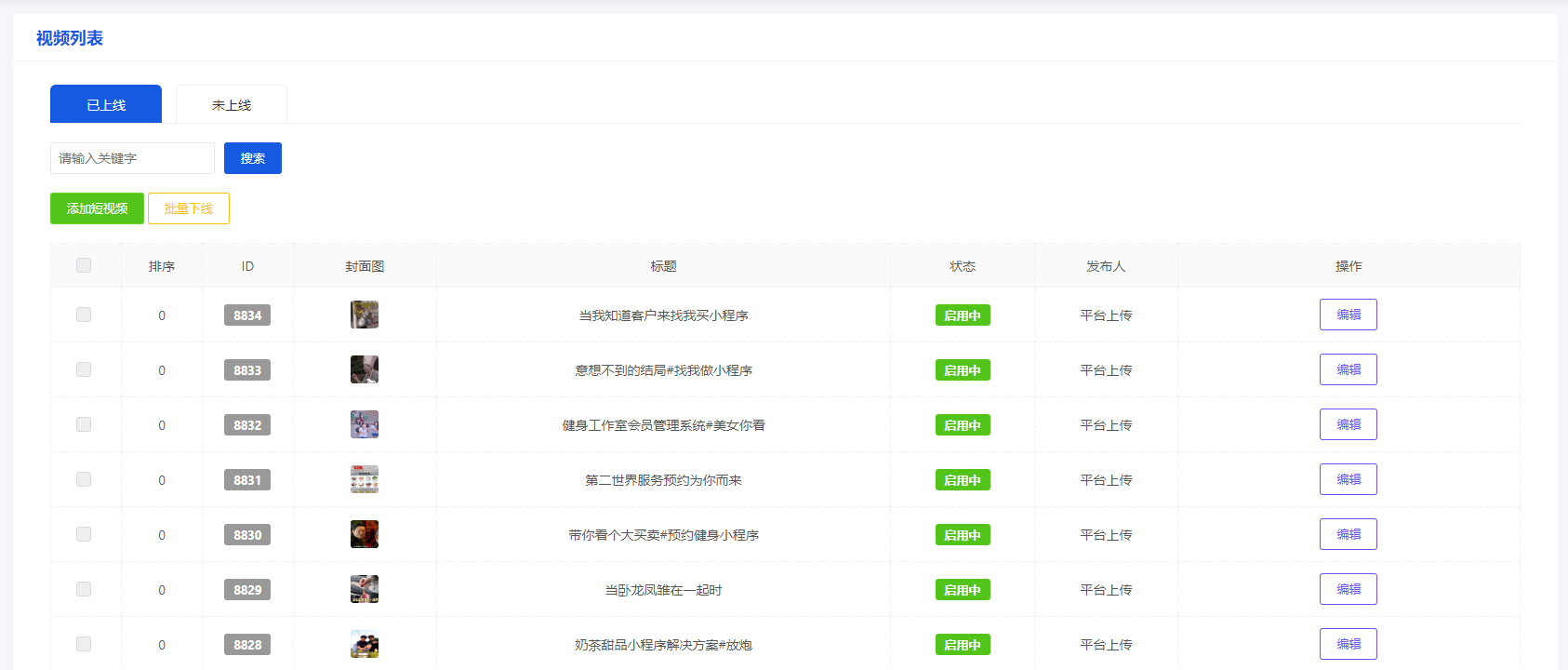Edit video 8833 using its 编辑 button

1348,369
